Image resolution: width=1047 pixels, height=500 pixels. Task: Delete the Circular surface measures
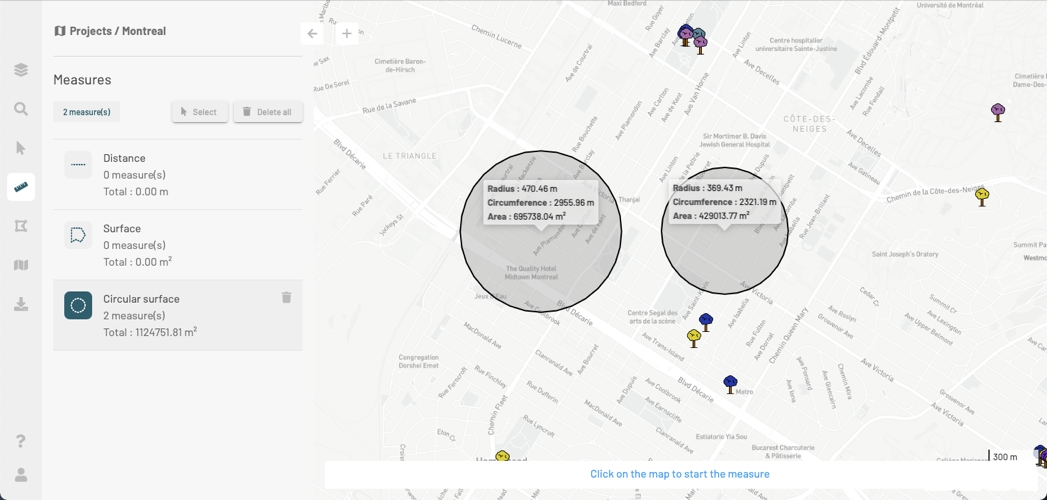tap(286, 297)
